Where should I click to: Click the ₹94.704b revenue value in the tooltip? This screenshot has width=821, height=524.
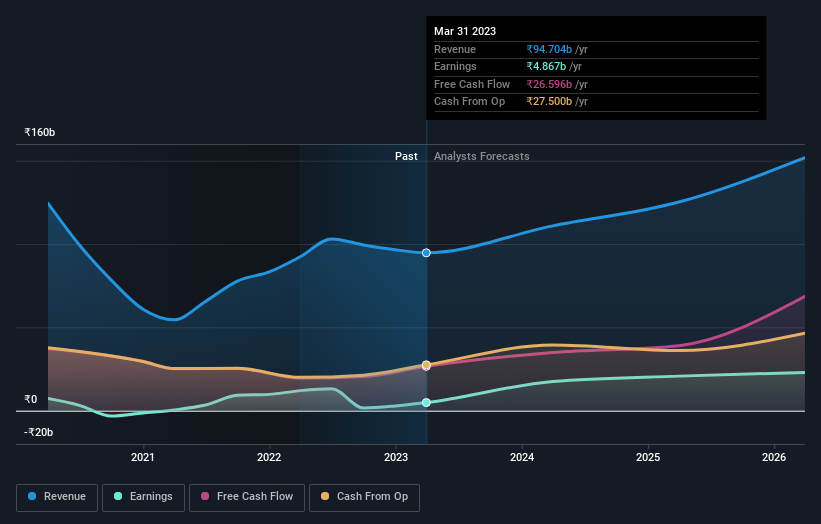[x=549, y=49]
